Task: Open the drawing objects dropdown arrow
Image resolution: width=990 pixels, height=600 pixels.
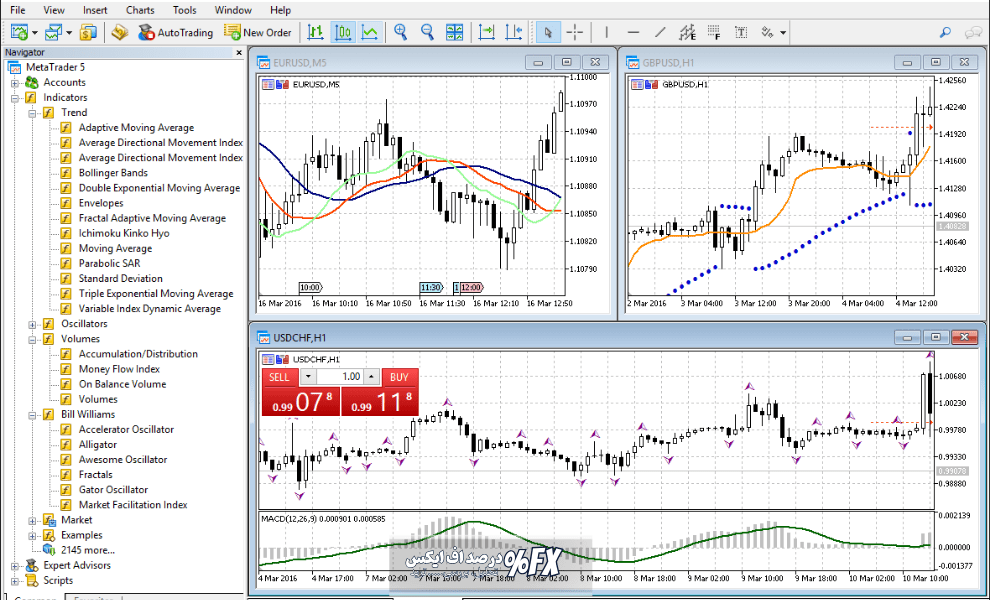Action: tap(784, 33)
